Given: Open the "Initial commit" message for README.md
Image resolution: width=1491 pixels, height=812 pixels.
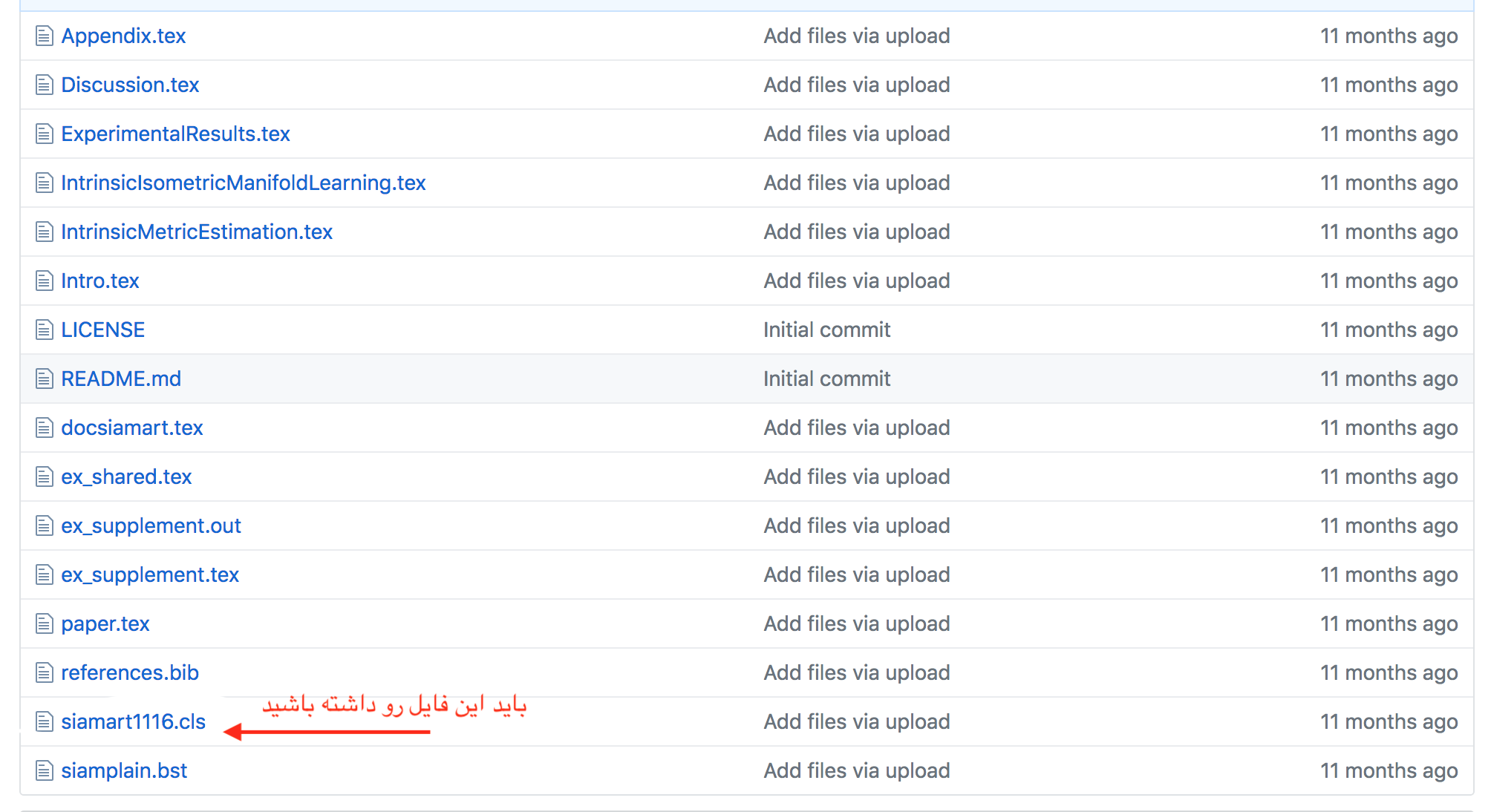Looking at the screenshot, I should click(x=826, y=379).
